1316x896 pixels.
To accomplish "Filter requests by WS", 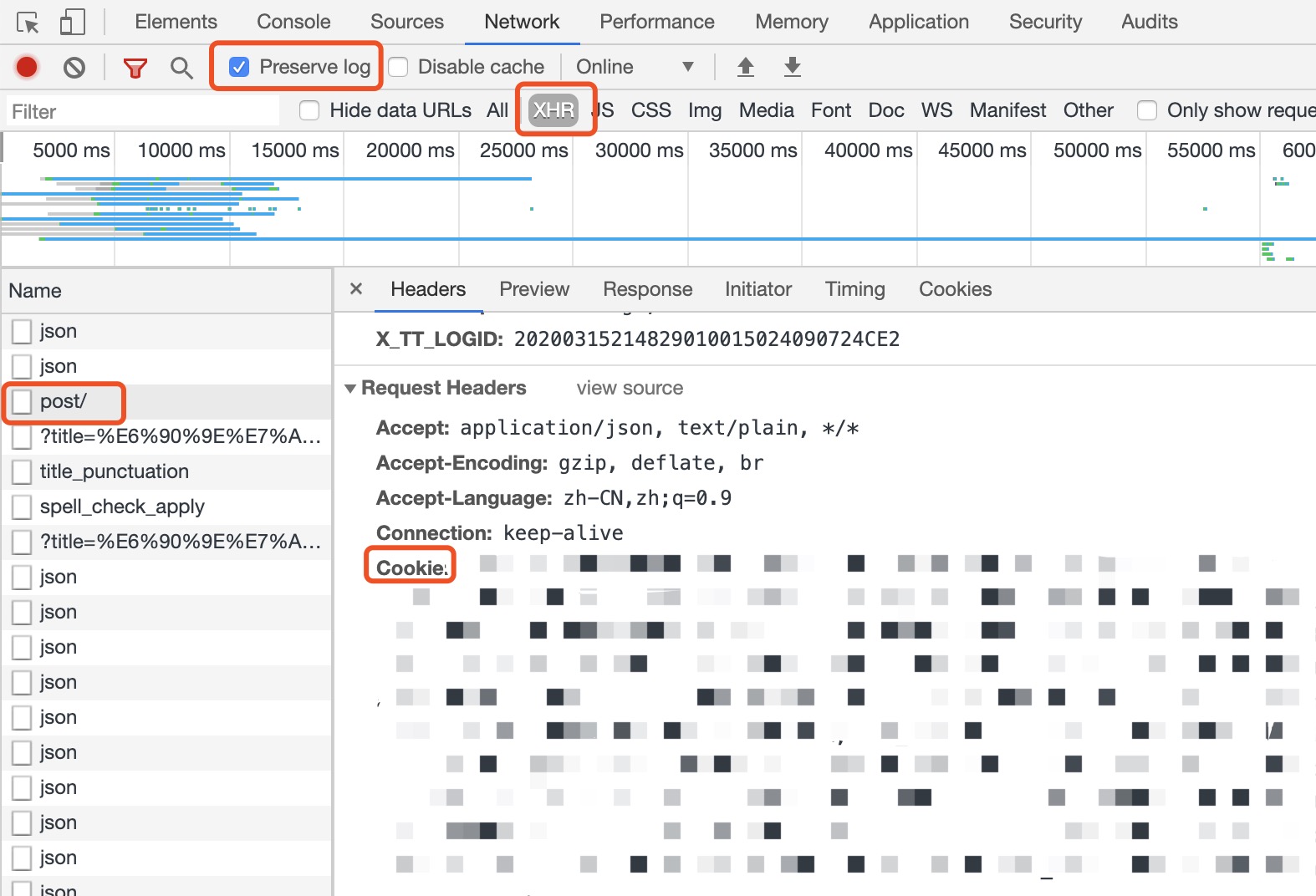I will click(937, 110).
